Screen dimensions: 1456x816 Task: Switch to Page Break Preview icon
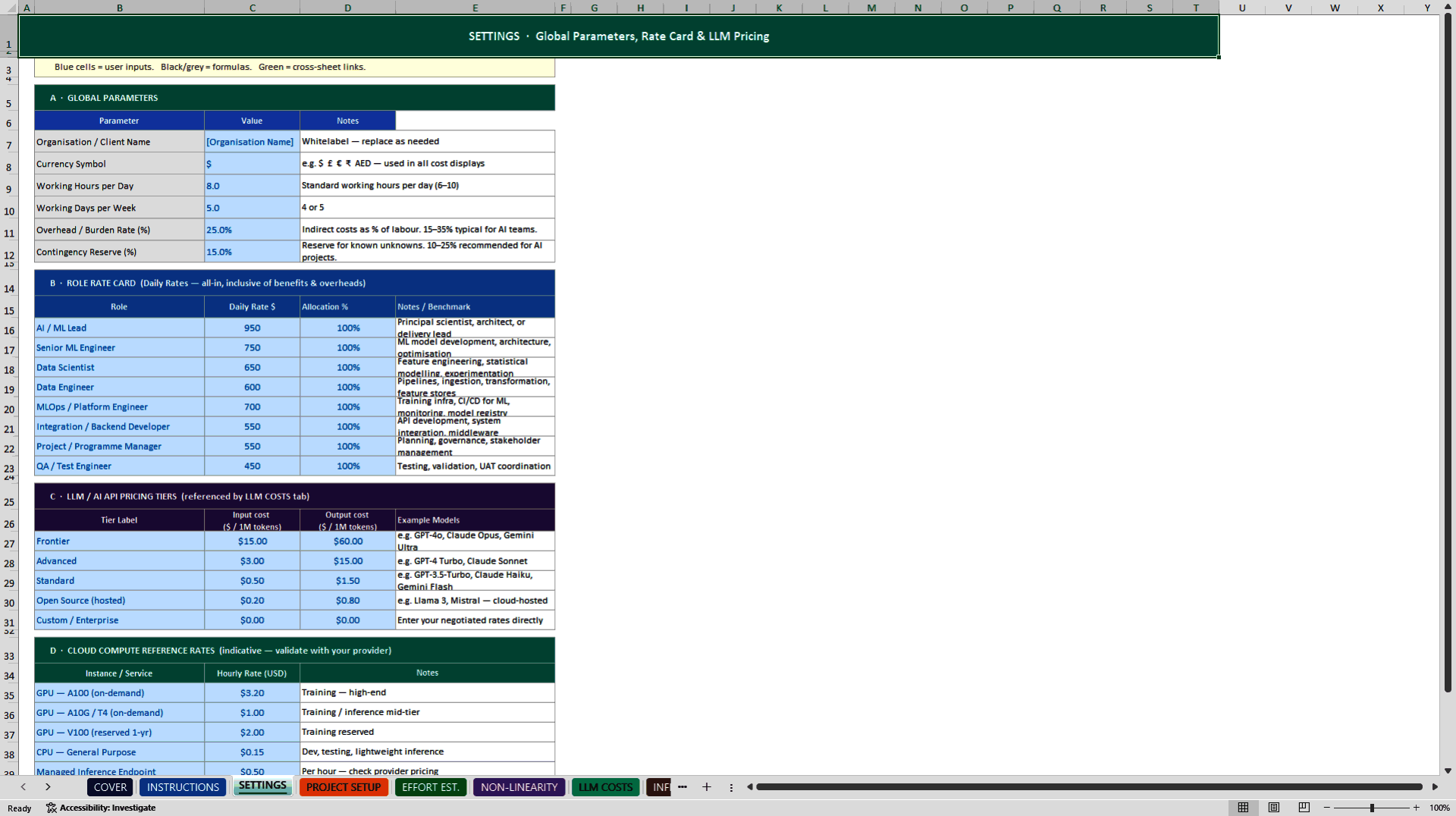(x=1304, y=808)
